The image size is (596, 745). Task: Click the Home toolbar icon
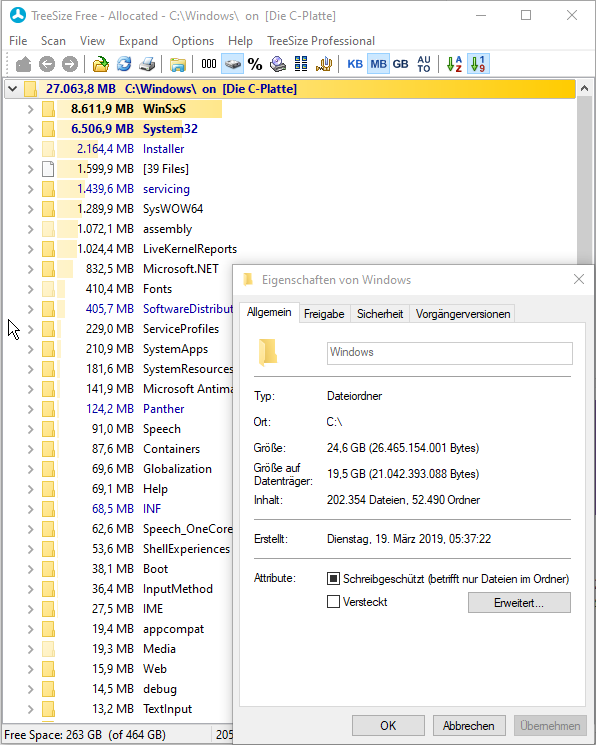pos(23,64)
